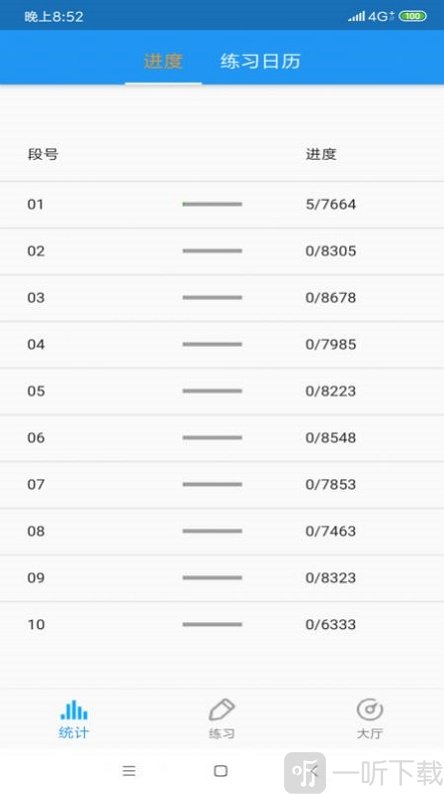The height and width of the screenshot is (794, 444).
Task: Tap the Android home square icon
Action: [x=221, y=771]
